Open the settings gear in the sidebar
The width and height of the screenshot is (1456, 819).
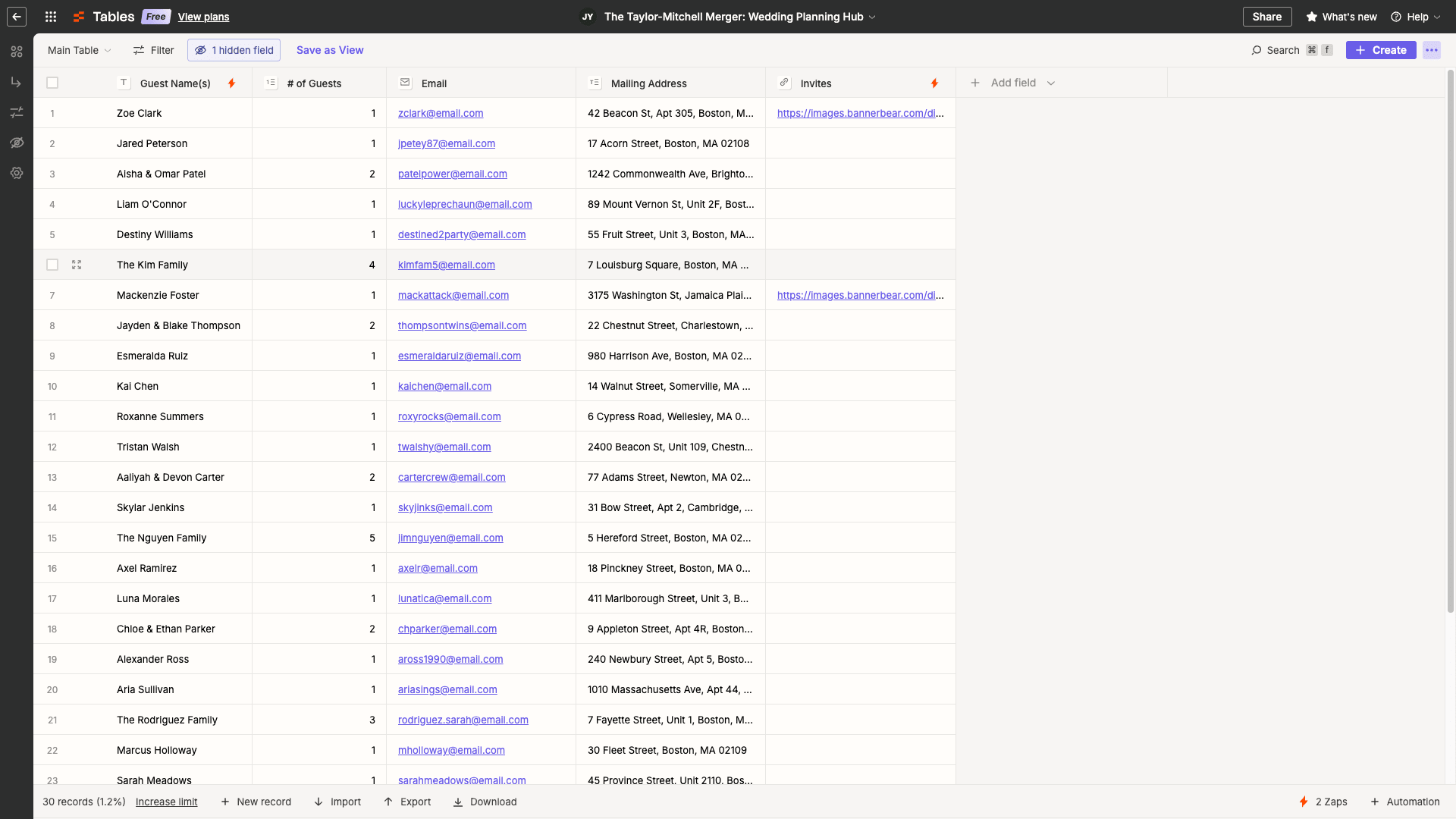17,173
